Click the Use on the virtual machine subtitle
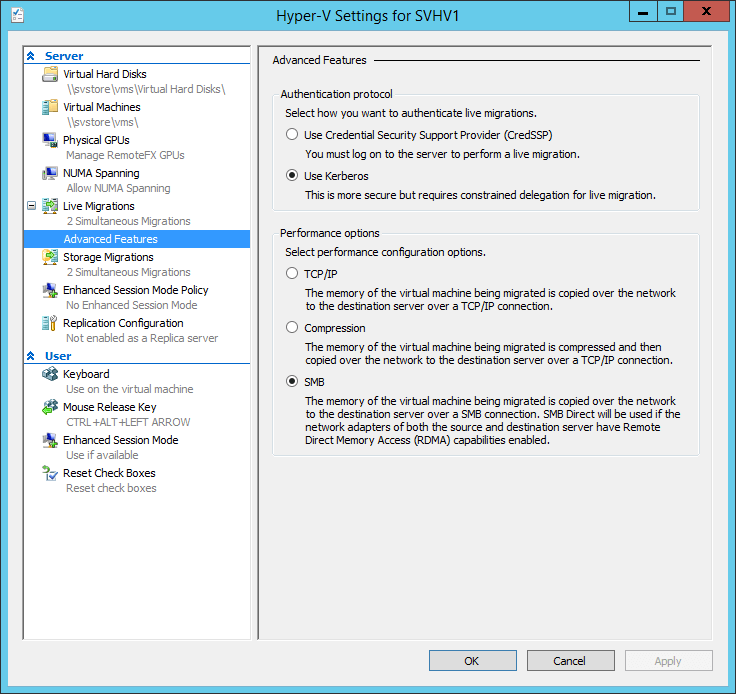This screenshot has width=736, height=694. 130,389
